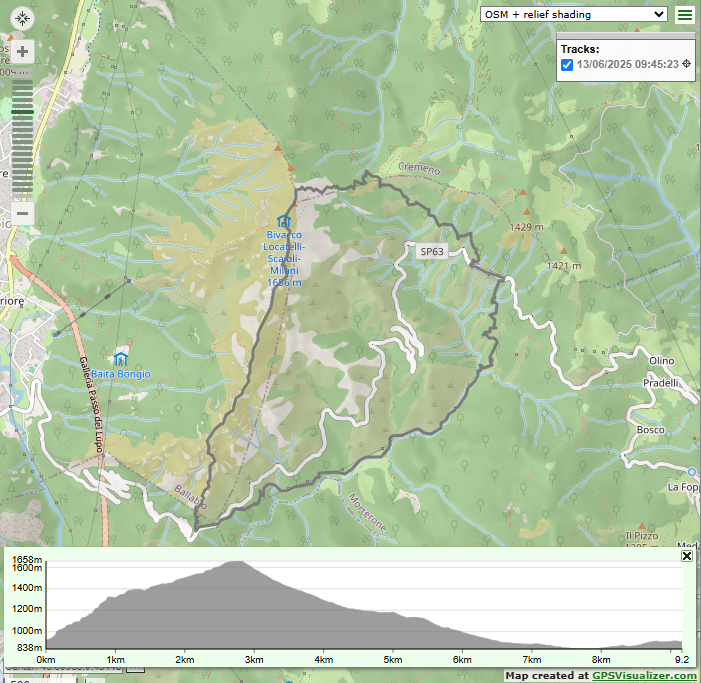
Task: Click the 1429 m elevation label
Action: (527, 227)
